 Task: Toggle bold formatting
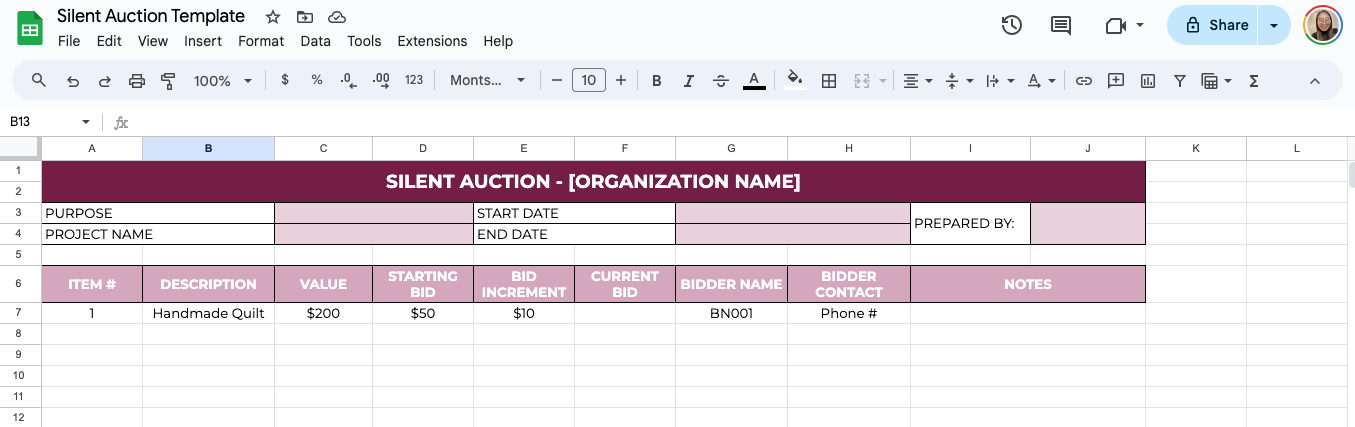point(657,81)
